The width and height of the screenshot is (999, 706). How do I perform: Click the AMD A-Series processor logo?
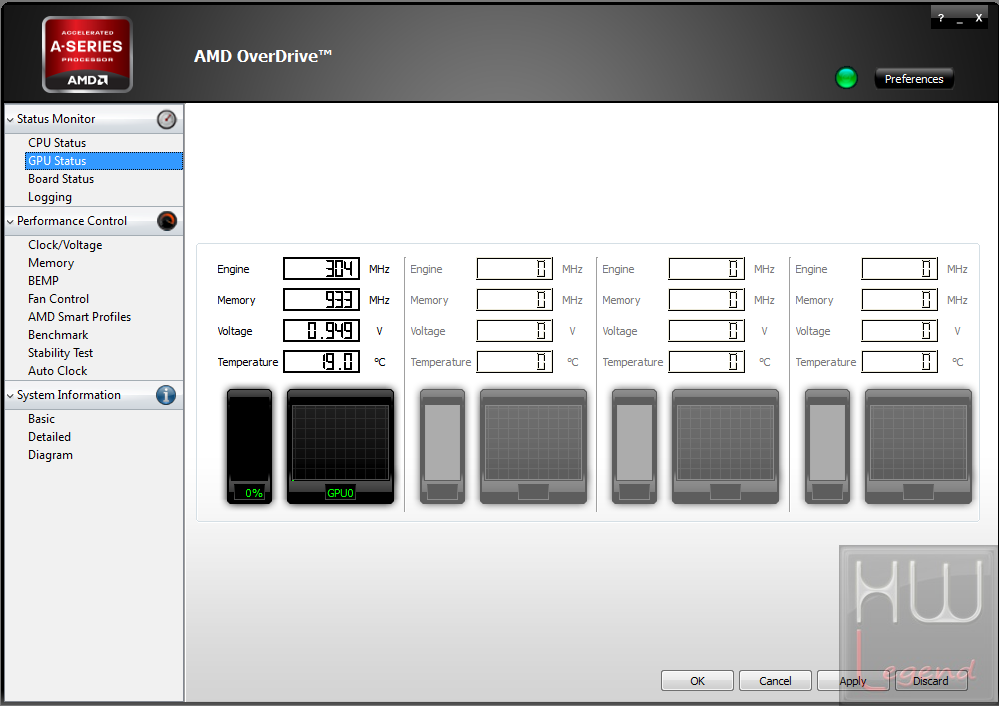tap(87, 55)
